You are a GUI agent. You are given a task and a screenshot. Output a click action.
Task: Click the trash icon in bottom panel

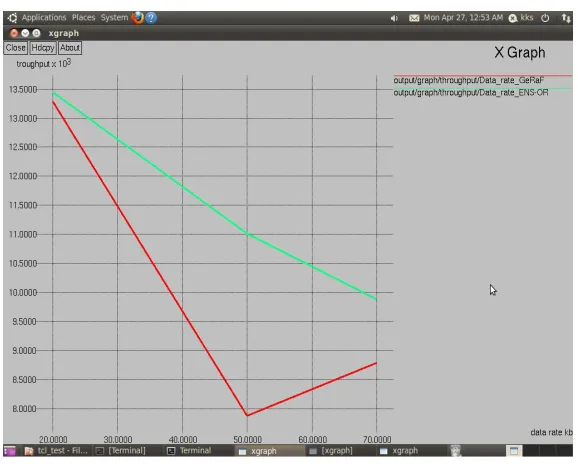(x=456, y=450)
